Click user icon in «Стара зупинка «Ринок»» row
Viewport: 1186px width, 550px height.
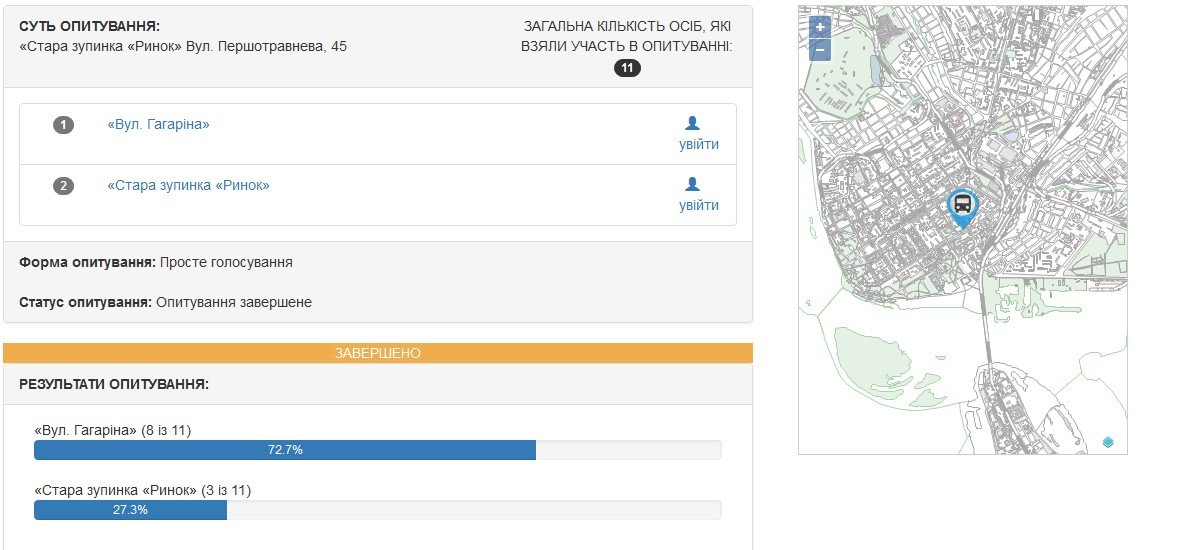[x=692, y=184]
